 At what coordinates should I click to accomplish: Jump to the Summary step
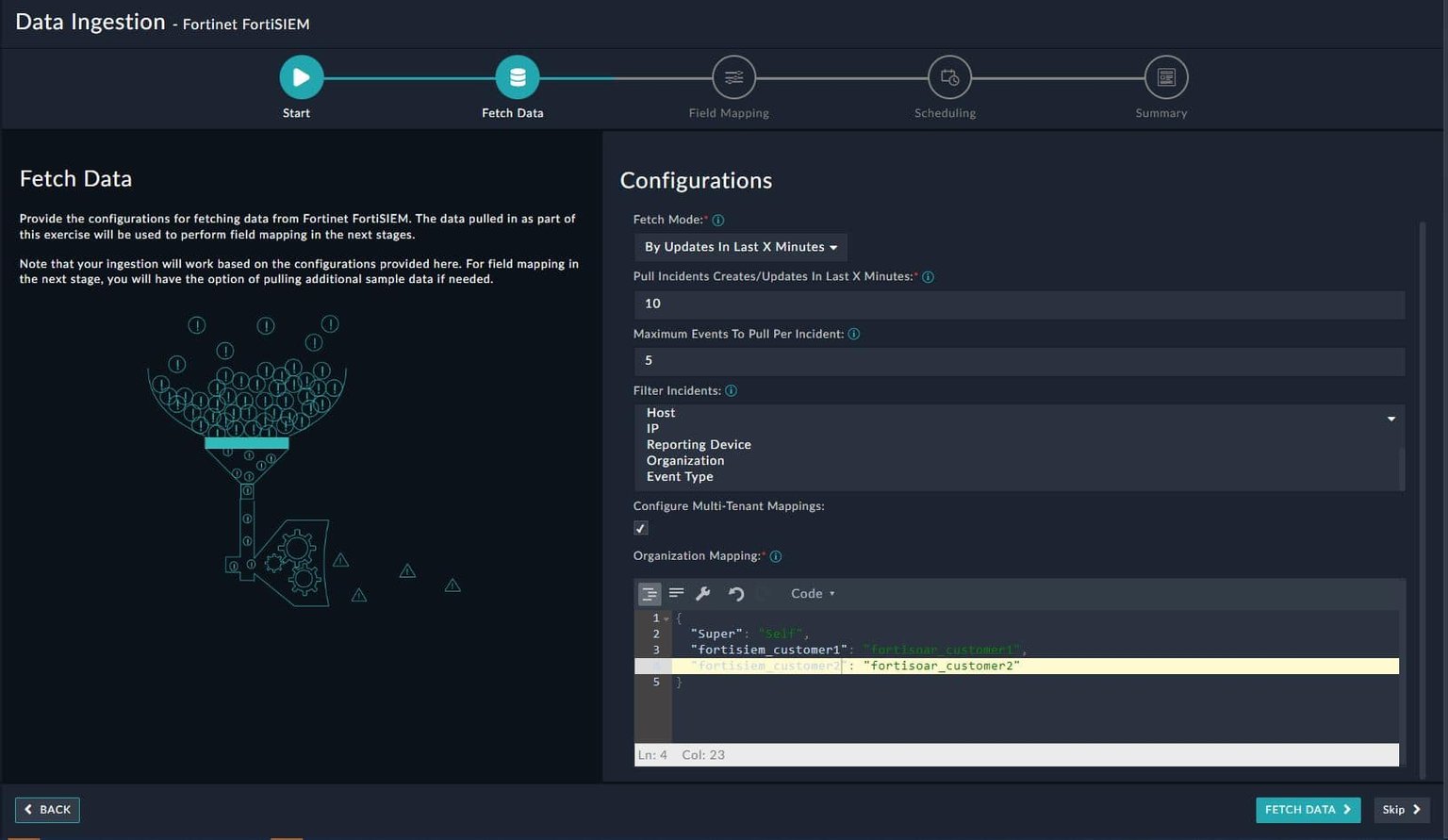1165,76
